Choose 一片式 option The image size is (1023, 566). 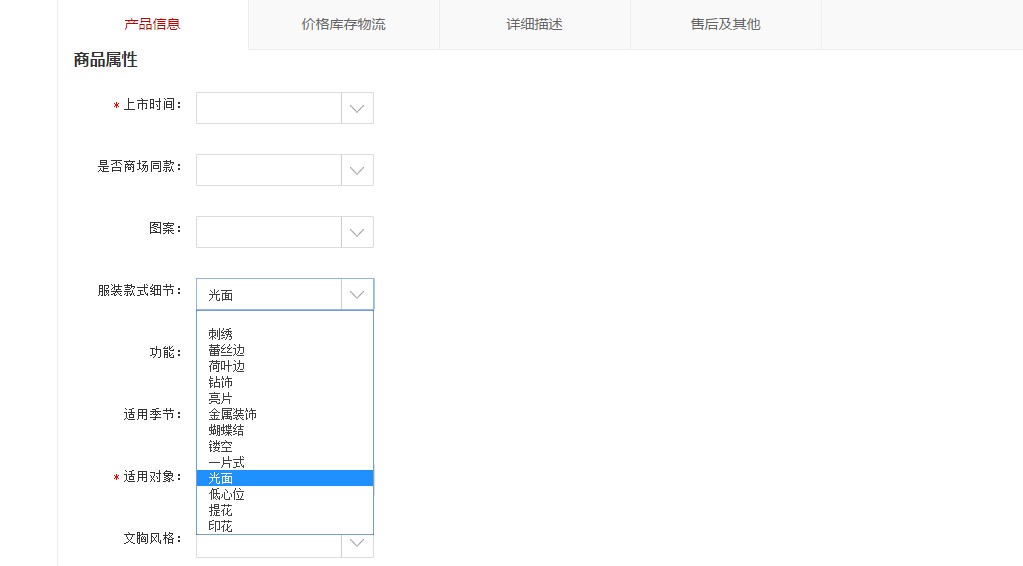pyautogui.click(x=285, y=462)
